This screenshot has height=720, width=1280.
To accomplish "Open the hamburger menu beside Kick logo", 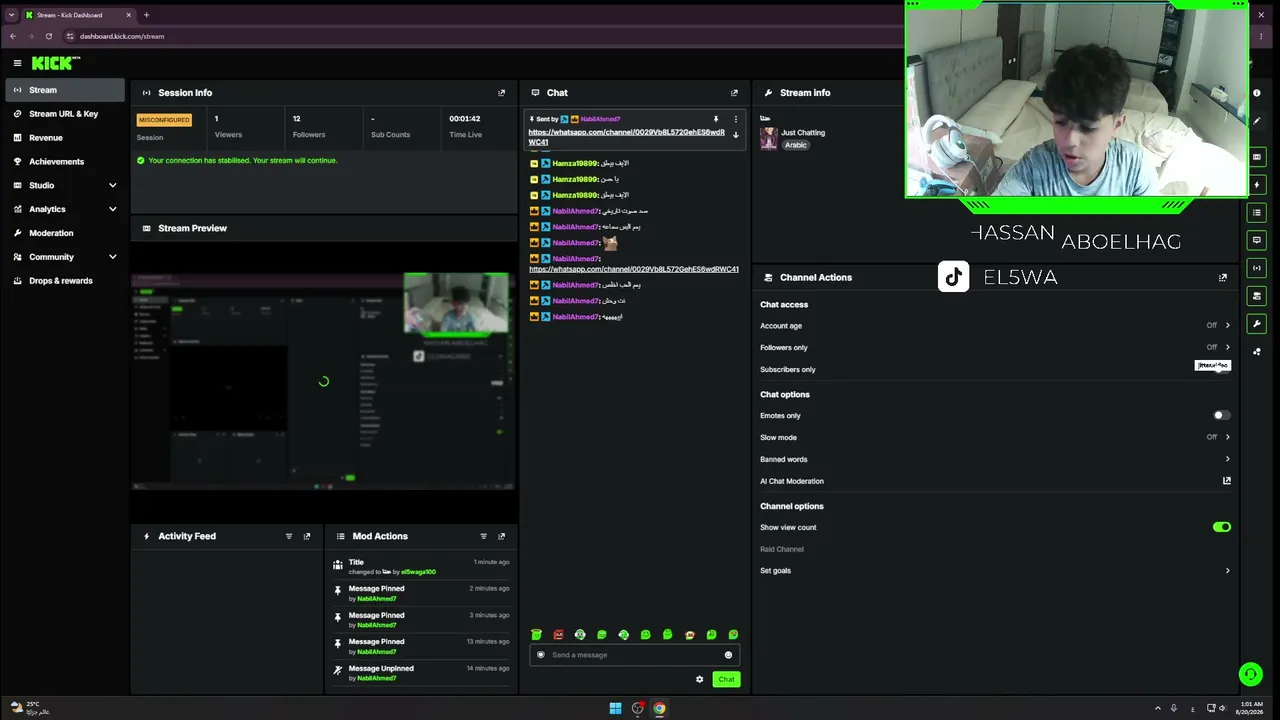I will pos(17,63).
